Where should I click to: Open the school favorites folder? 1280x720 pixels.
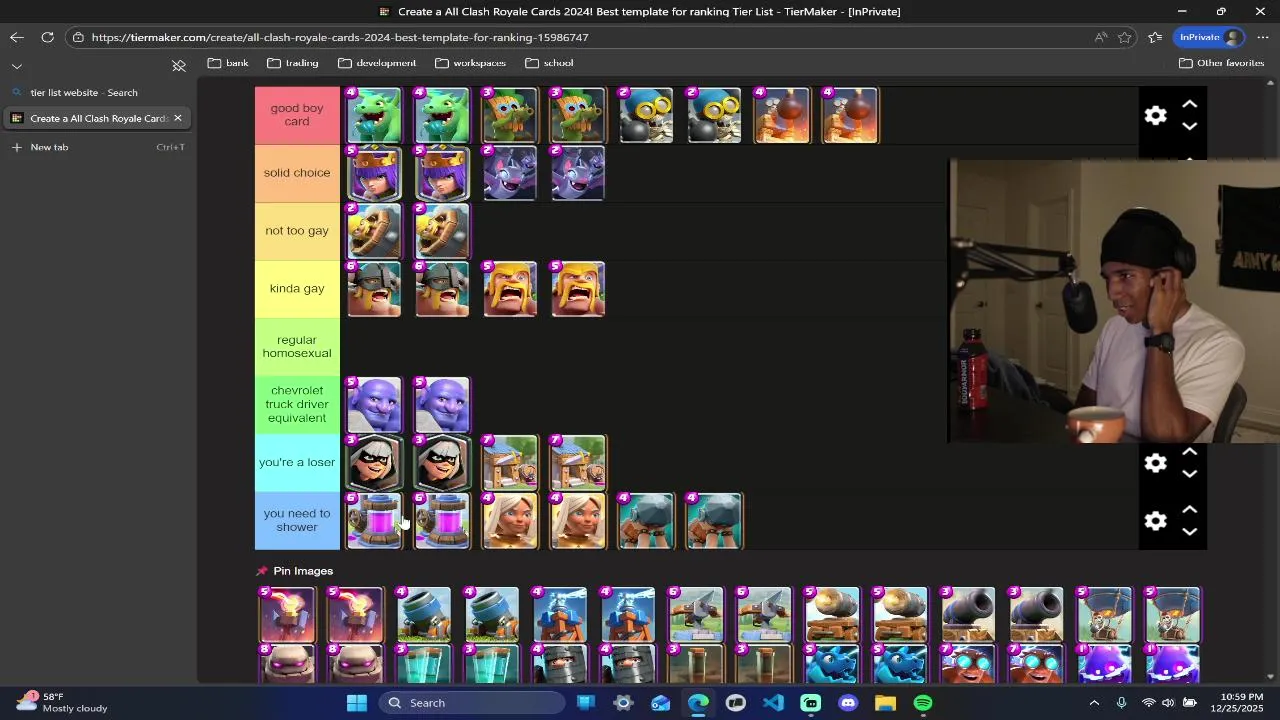(x=548, y=63)
